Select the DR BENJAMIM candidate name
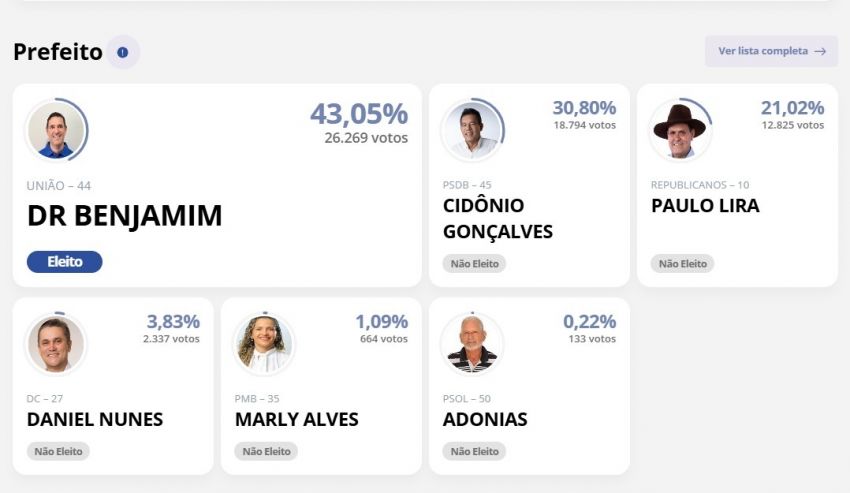850x493 pixels. tap(124, 216)
